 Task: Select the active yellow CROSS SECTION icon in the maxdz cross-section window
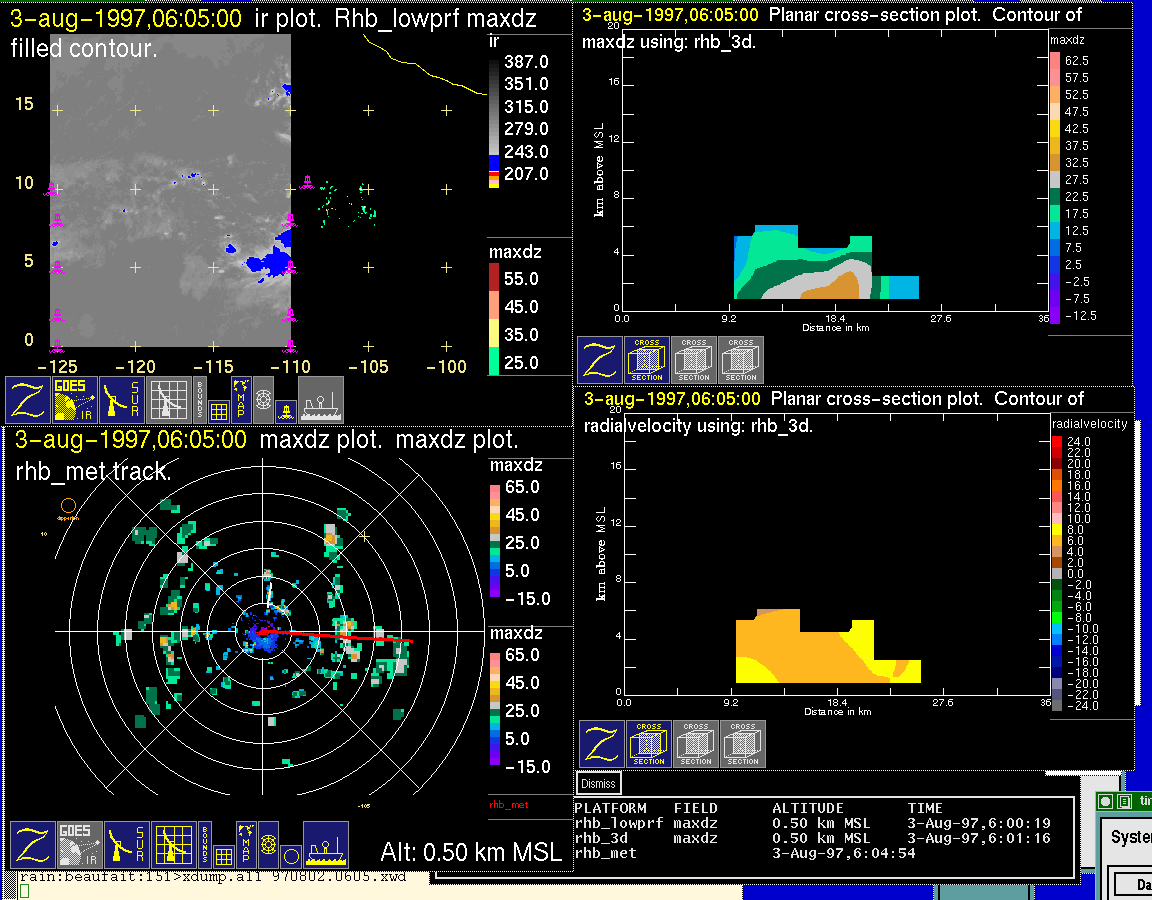click(x=647, y=360)
